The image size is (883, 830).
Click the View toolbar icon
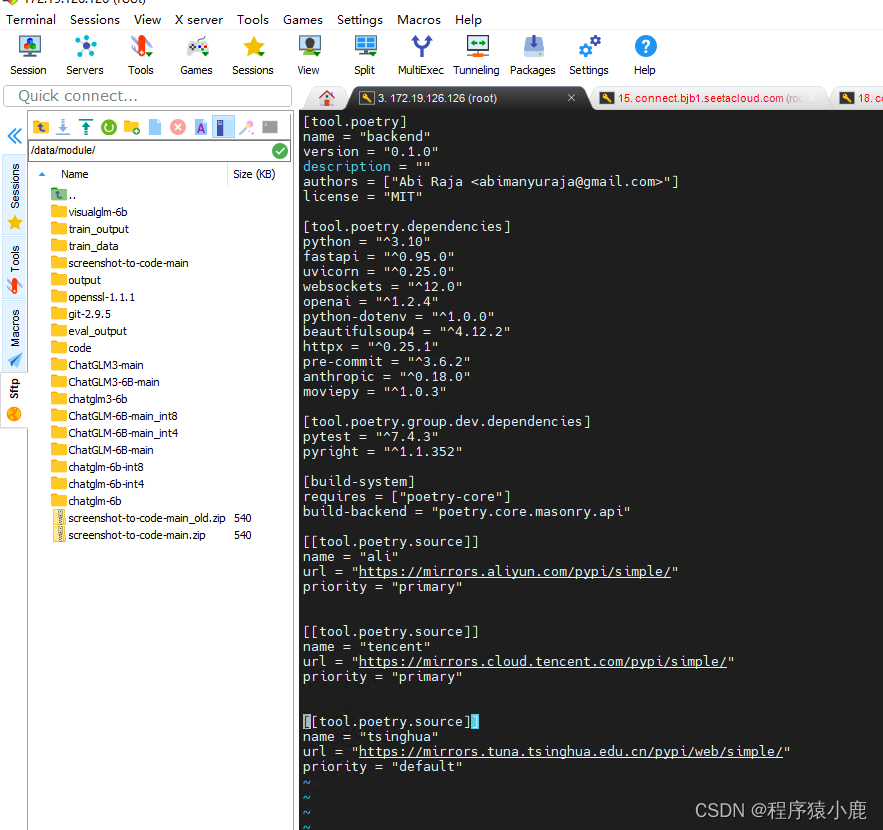[x=309, y=55]
